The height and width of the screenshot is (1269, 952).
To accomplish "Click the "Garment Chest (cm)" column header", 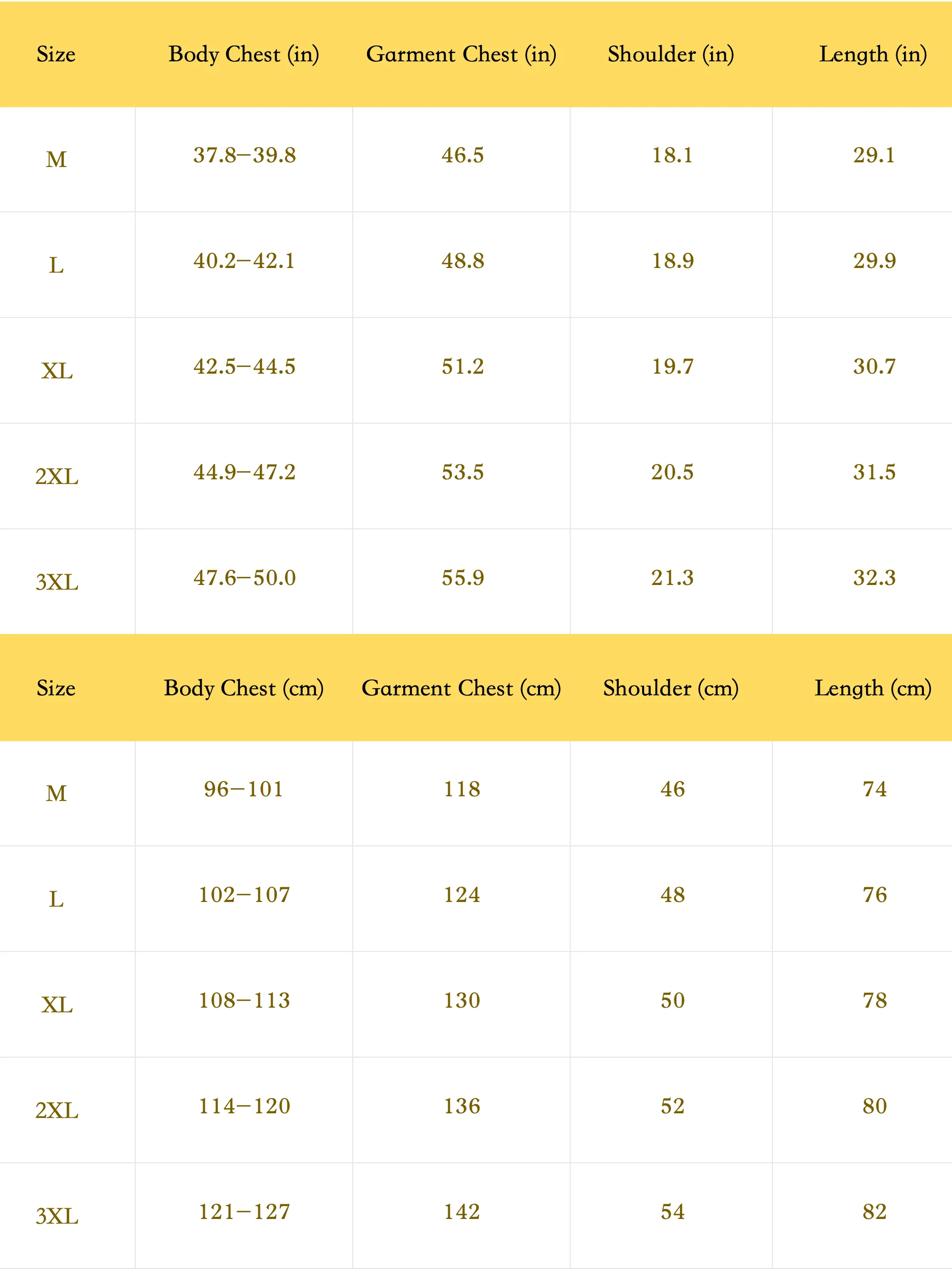I will 461,689.
